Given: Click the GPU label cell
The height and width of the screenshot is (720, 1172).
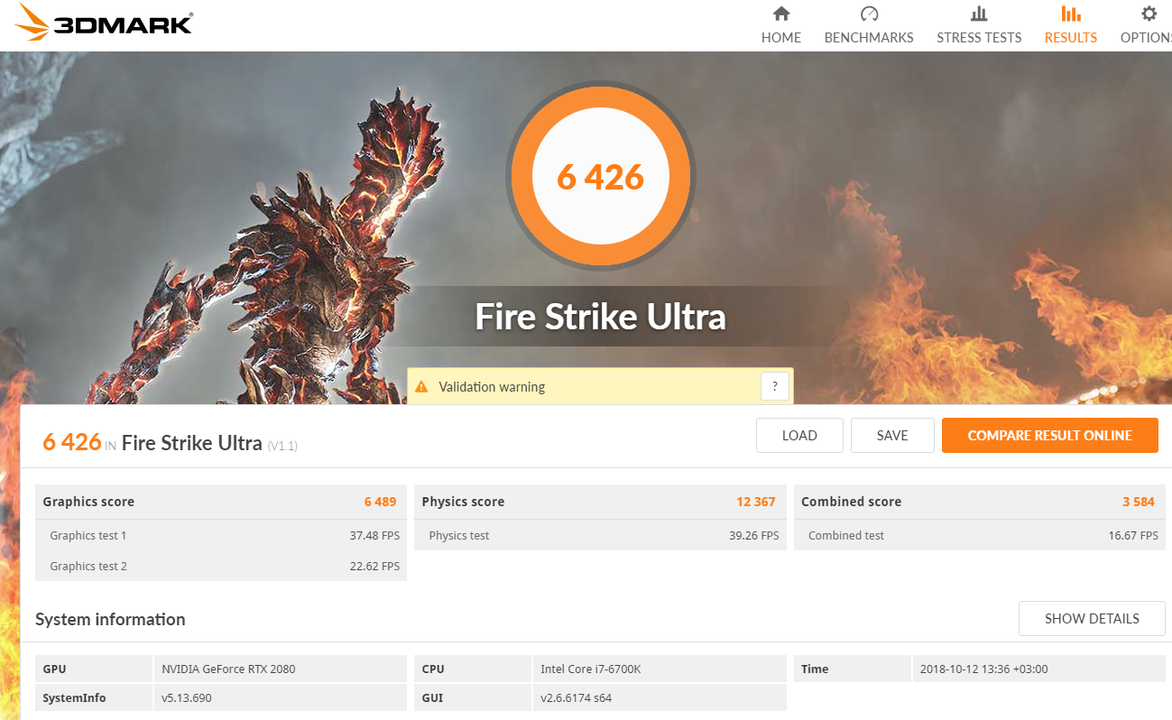Looking at the screenshot, I should point(93,668).
